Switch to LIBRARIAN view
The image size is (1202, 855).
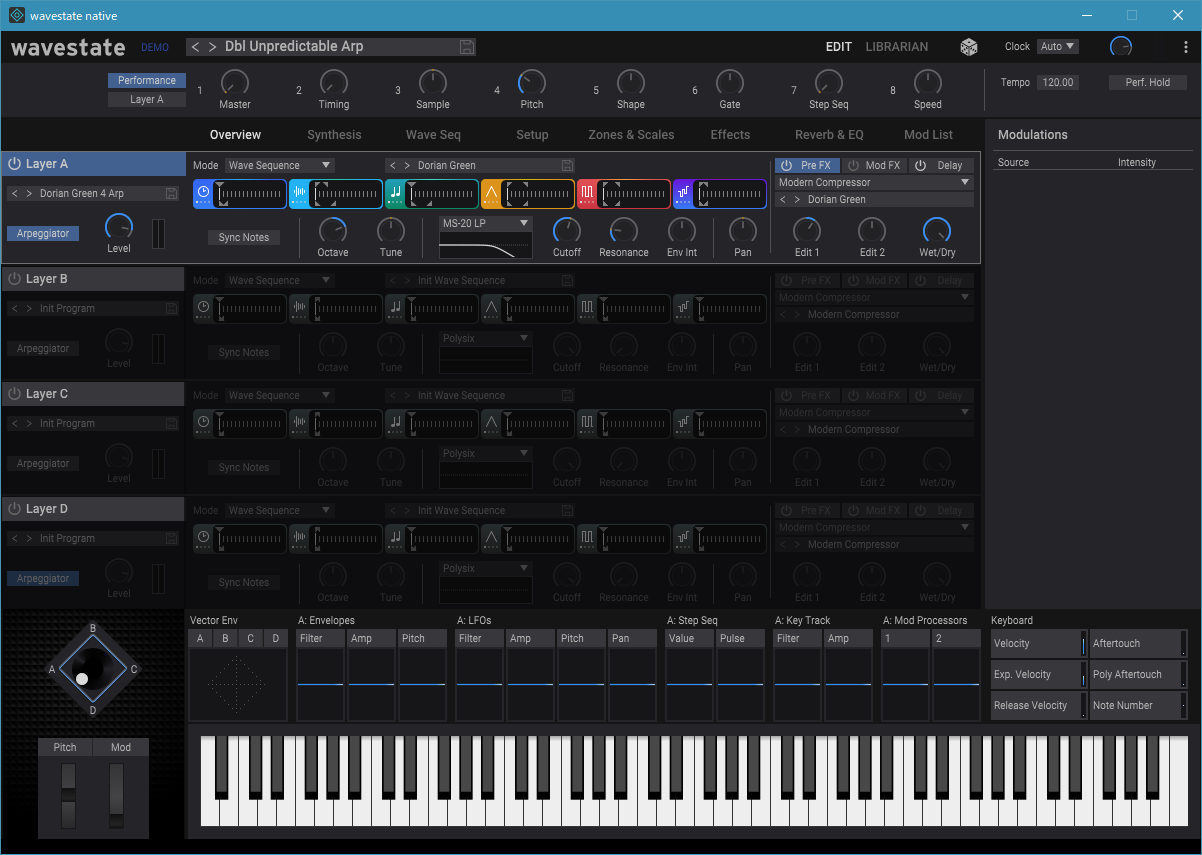[x=896, y=47]
